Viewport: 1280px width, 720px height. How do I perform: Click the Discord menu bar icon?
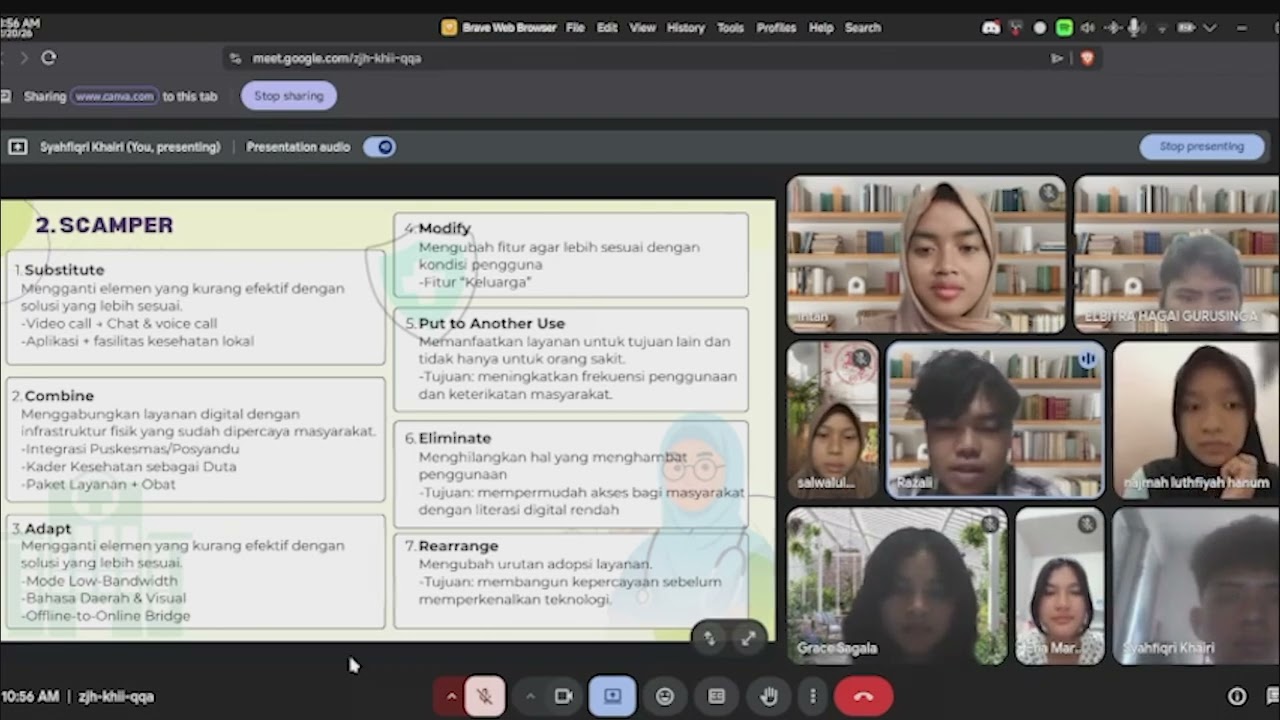(991, 28)
